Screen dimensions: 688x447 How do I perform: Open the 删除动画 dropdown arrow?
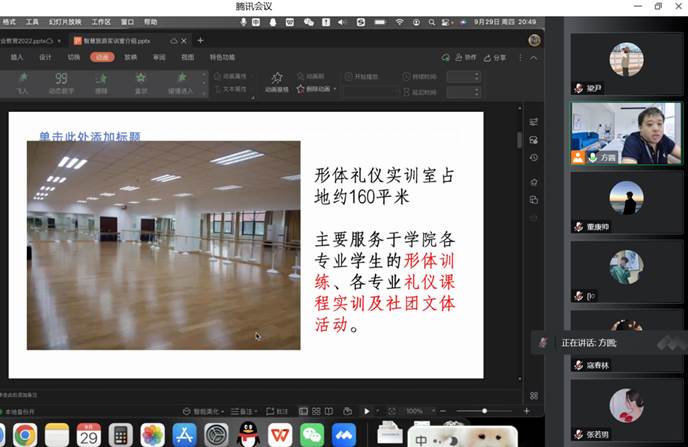[335, 89]
